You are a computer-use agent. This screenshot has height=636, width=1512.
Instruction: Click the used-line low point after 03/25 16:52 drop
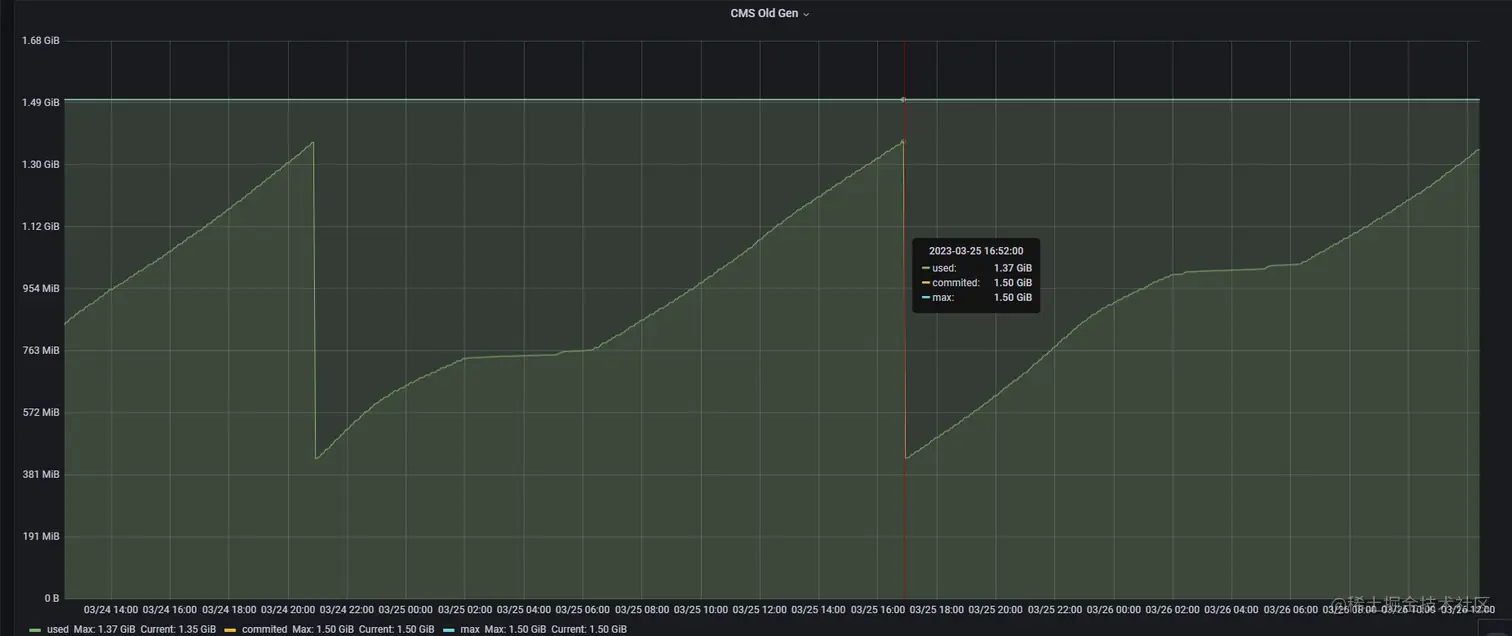pyautogui.click(x=906, y=458)
